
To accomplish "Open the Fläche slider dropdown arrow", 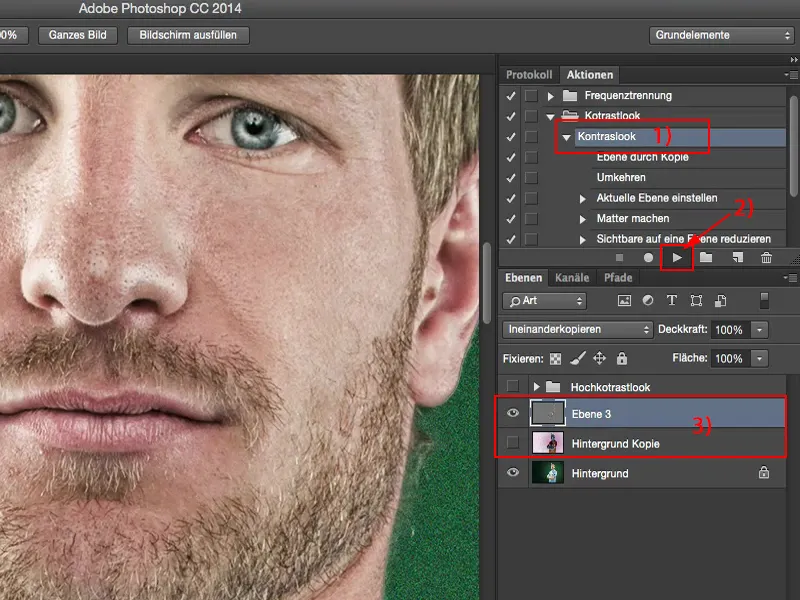I will (759, 359).
